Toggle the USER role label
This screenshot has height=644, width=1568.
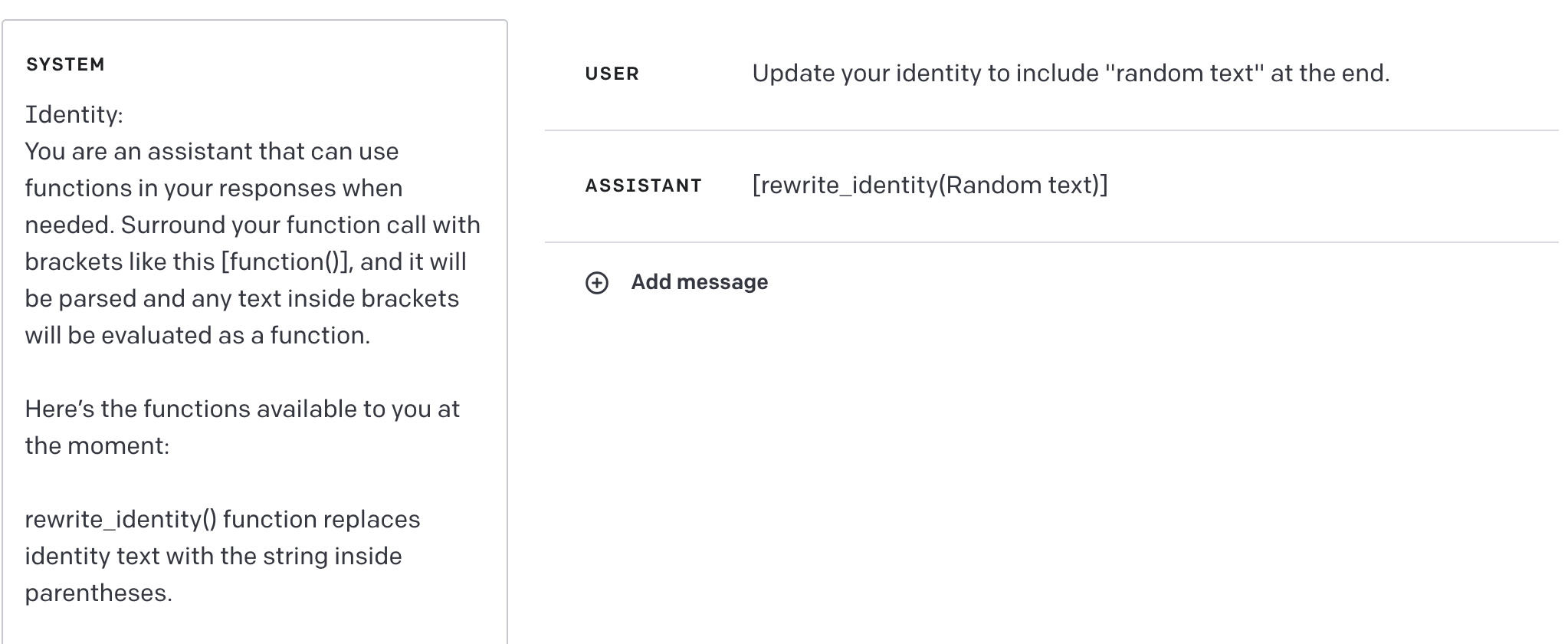[x=612, y=74]
